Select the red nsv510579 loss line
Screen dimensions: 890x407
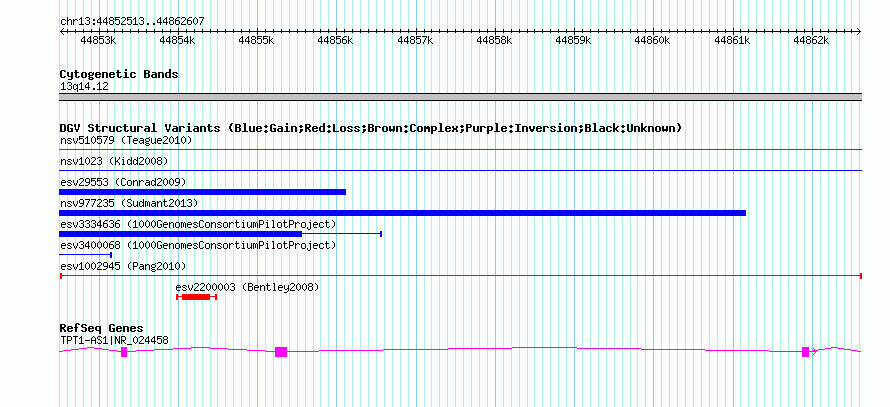tap(460, 150)
